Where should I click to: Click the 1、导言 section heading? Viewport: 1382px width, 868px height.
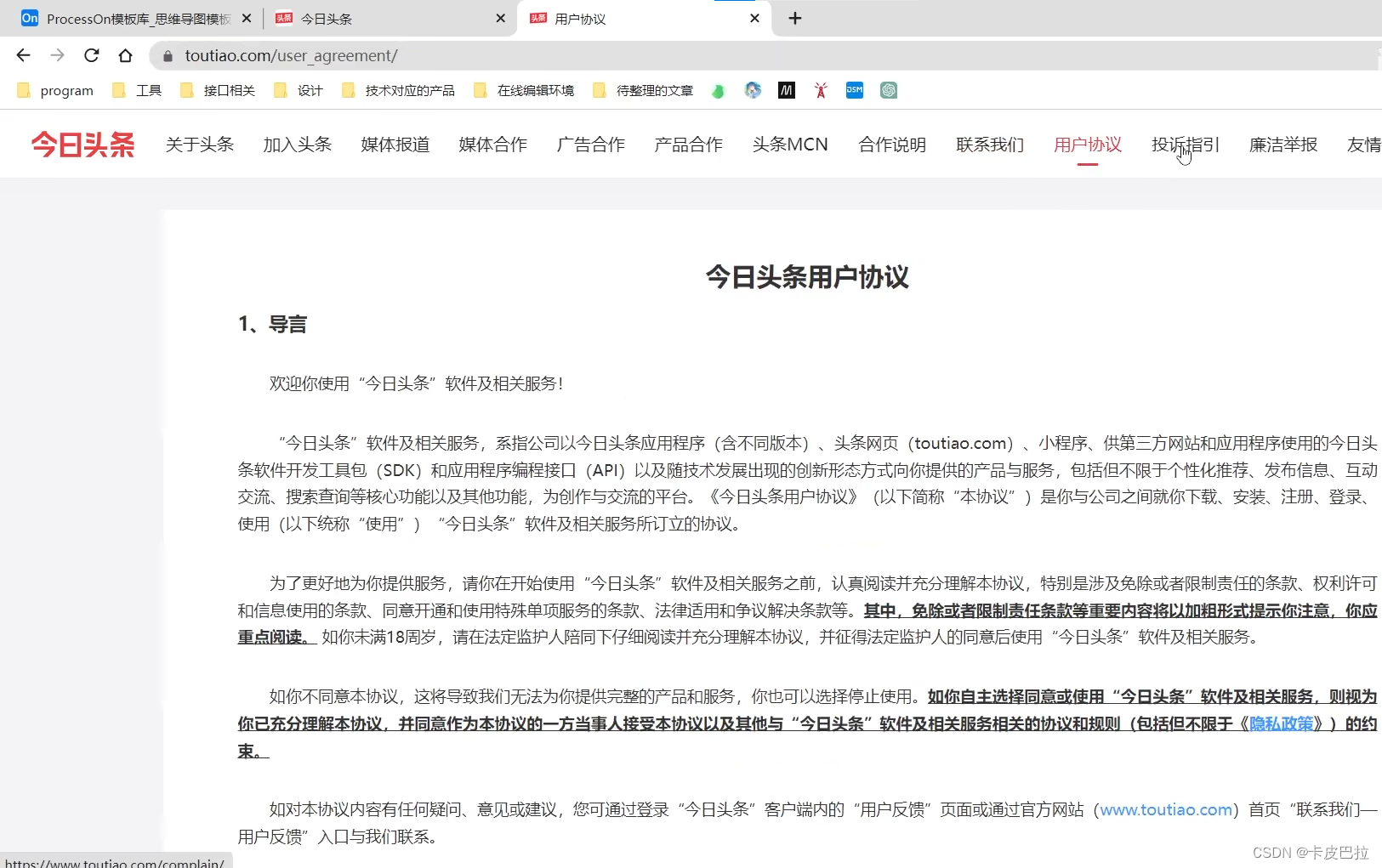click(x=272, y=324)
